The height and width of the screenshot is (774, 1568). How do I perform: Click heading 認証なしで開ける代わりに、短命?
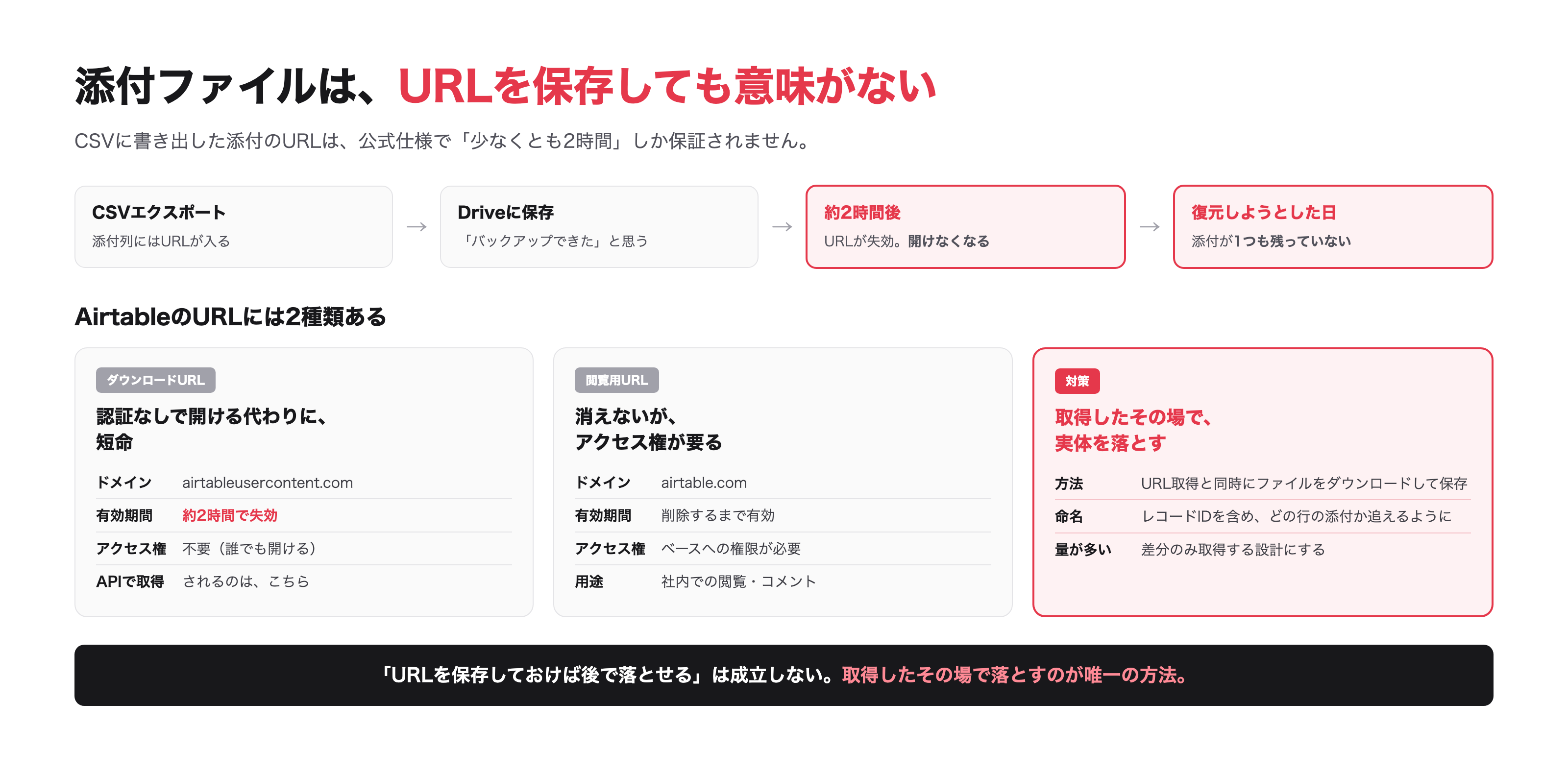[212, 429]
